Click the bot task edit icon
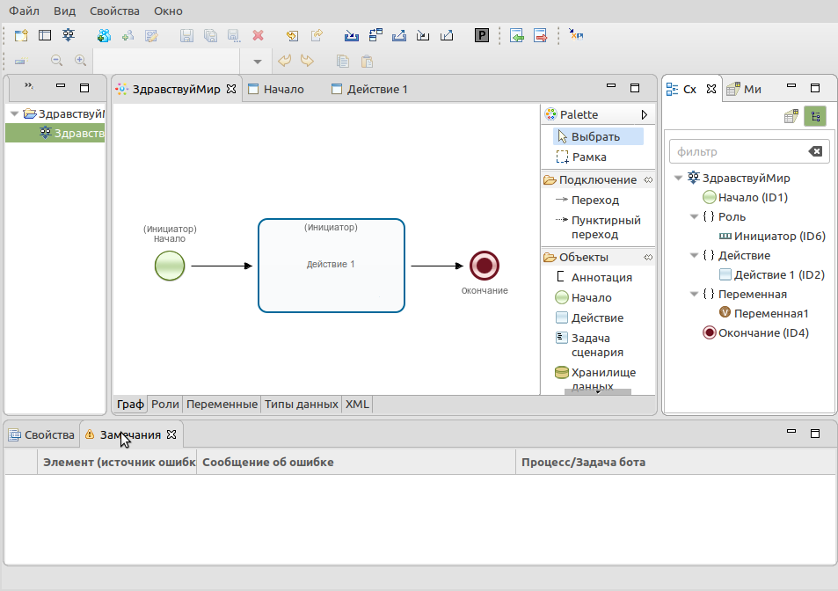Screen dimensions: 838x591 click(x=151, y=36)
